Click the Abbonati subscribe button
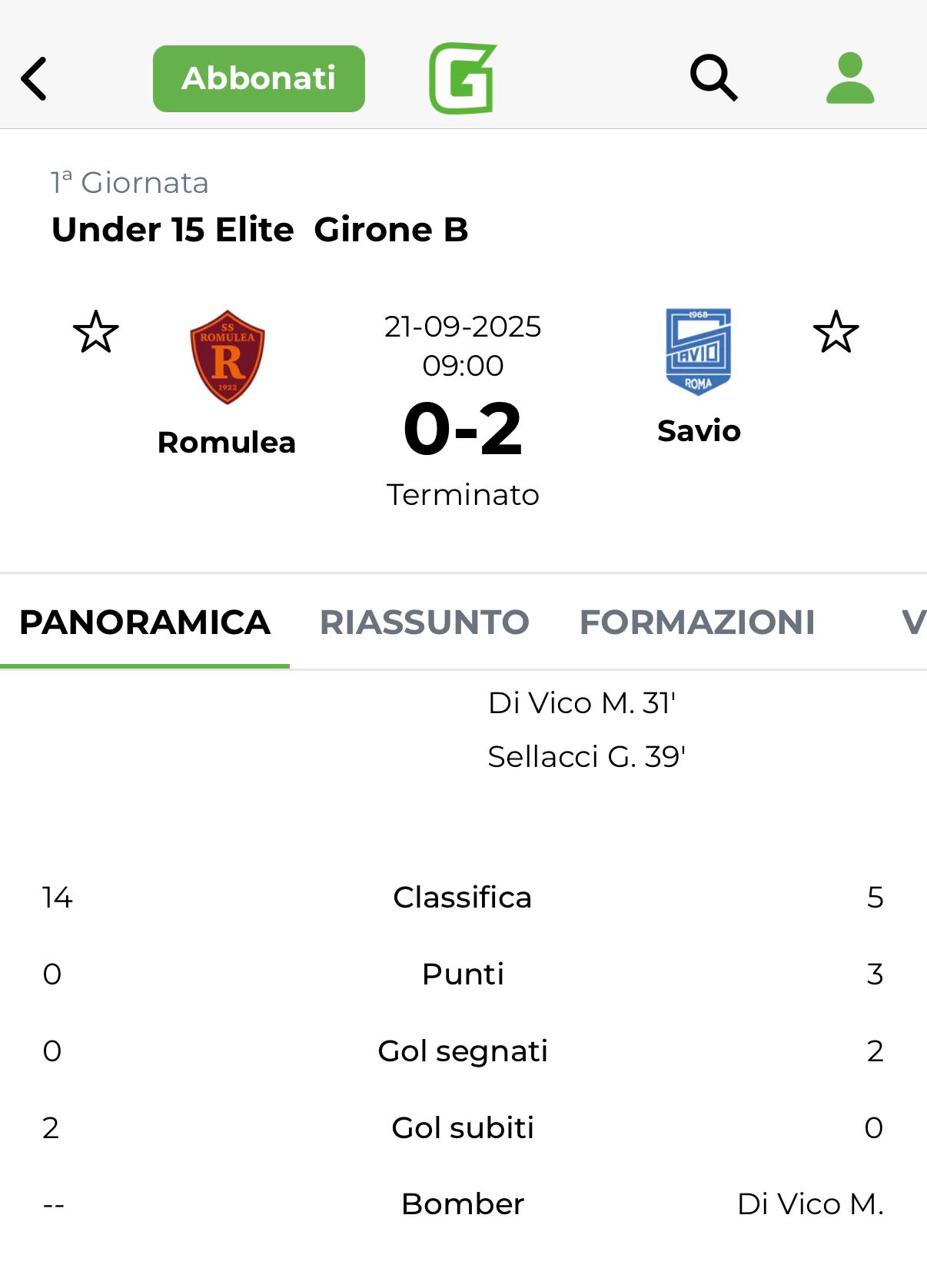 click(259, 78)
